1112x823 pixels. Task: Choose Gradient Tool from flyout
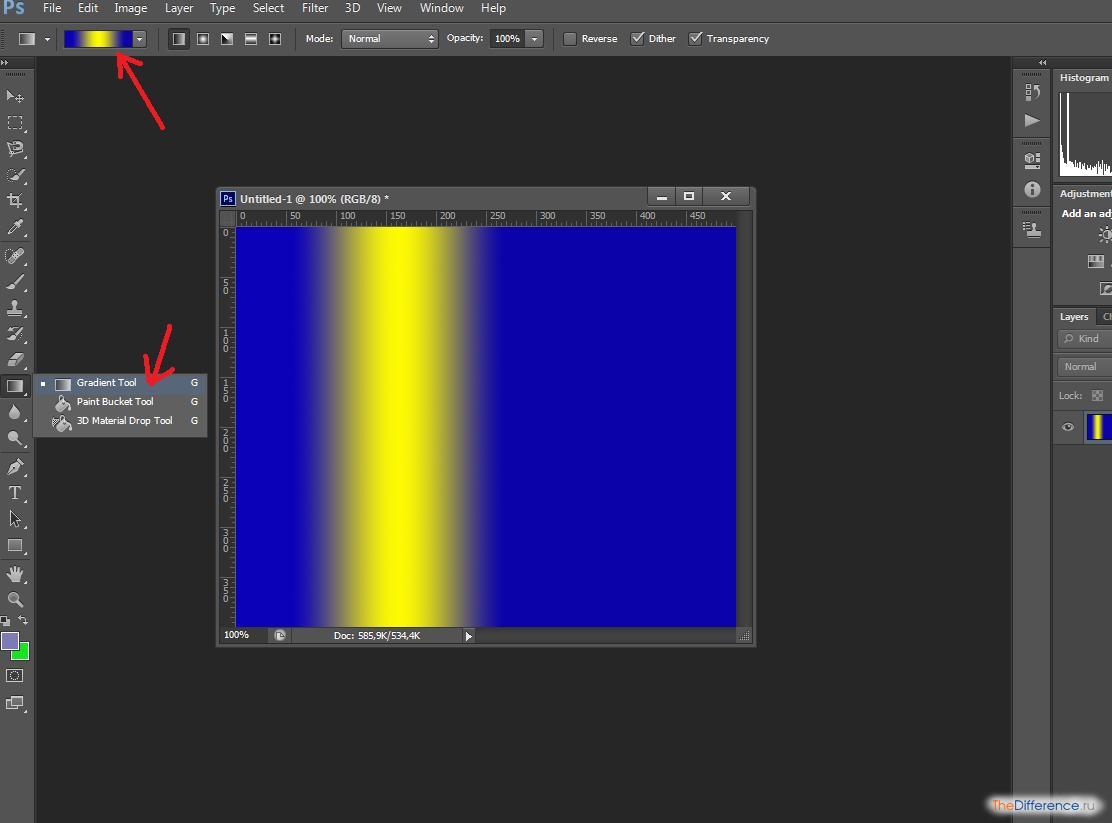click(121, 382)
